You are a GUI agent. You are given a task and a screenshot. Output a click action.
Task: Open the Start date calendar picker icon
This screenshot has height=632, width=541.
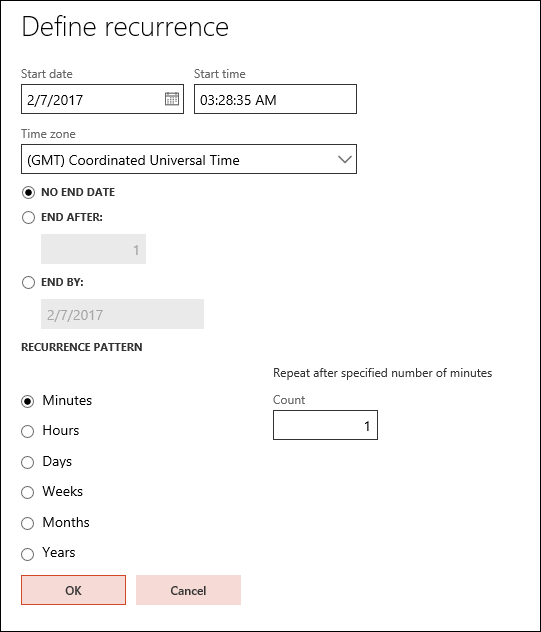pyautogui.click(x=172, y=99)
